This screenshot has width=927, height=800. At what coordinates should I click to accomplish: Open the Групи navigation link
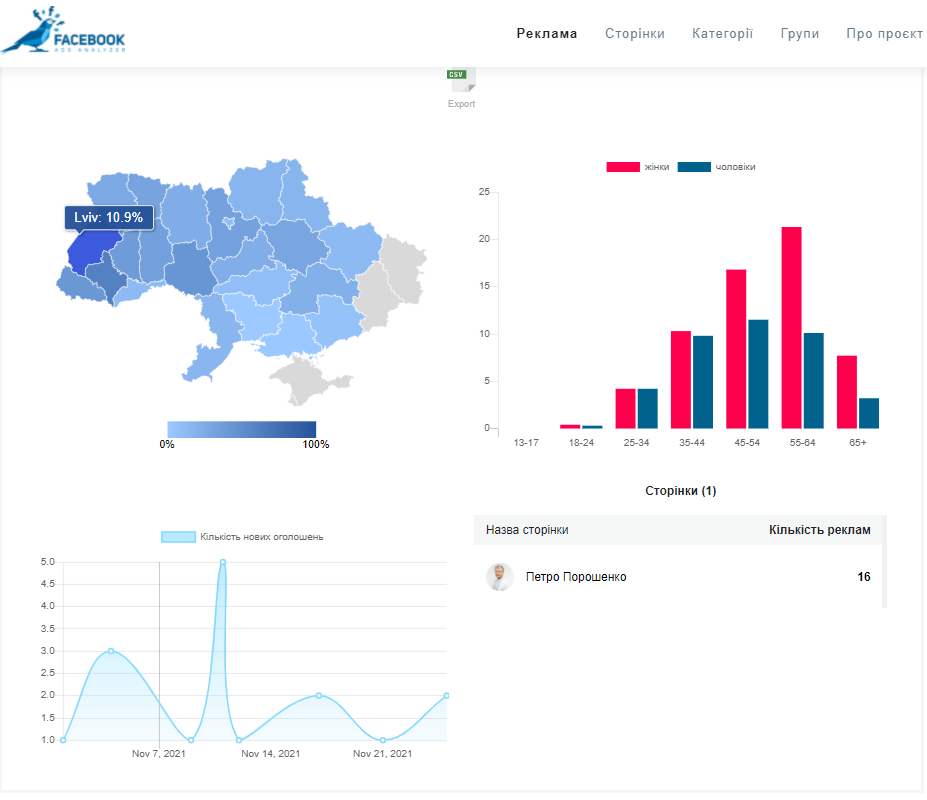point(800,33)
